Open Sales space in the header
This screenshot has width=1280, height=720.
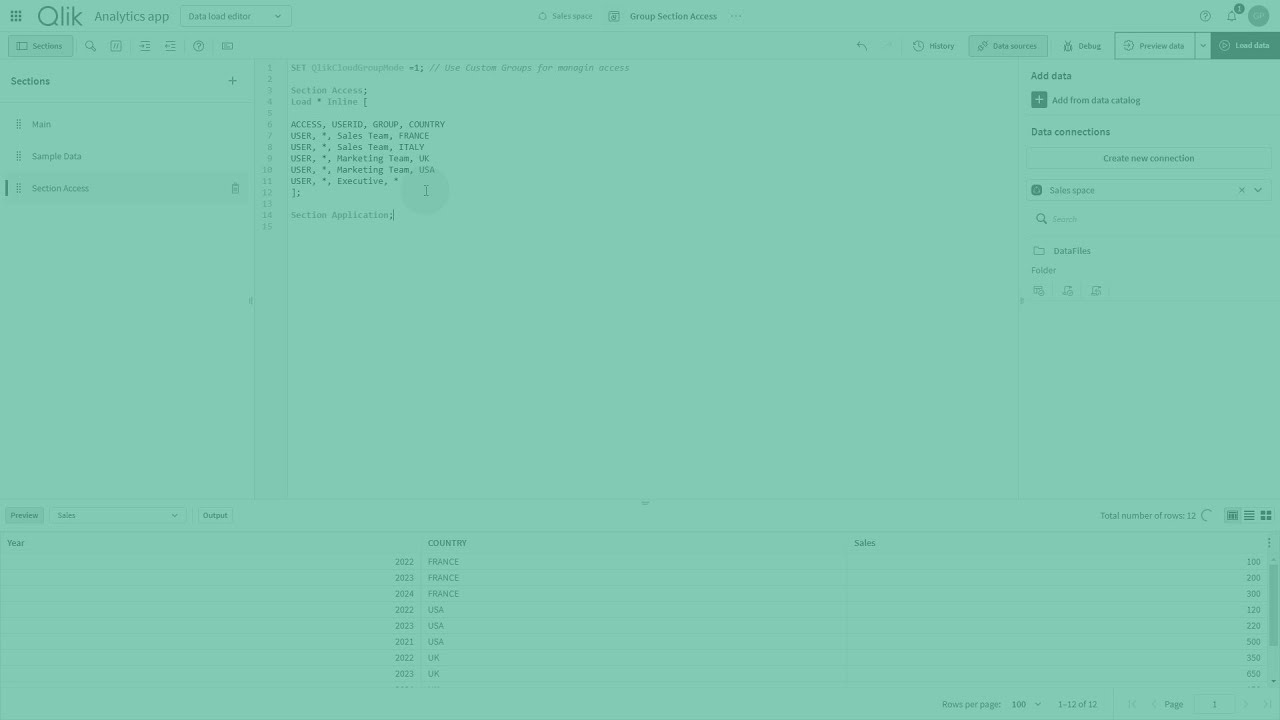[565, 16]
